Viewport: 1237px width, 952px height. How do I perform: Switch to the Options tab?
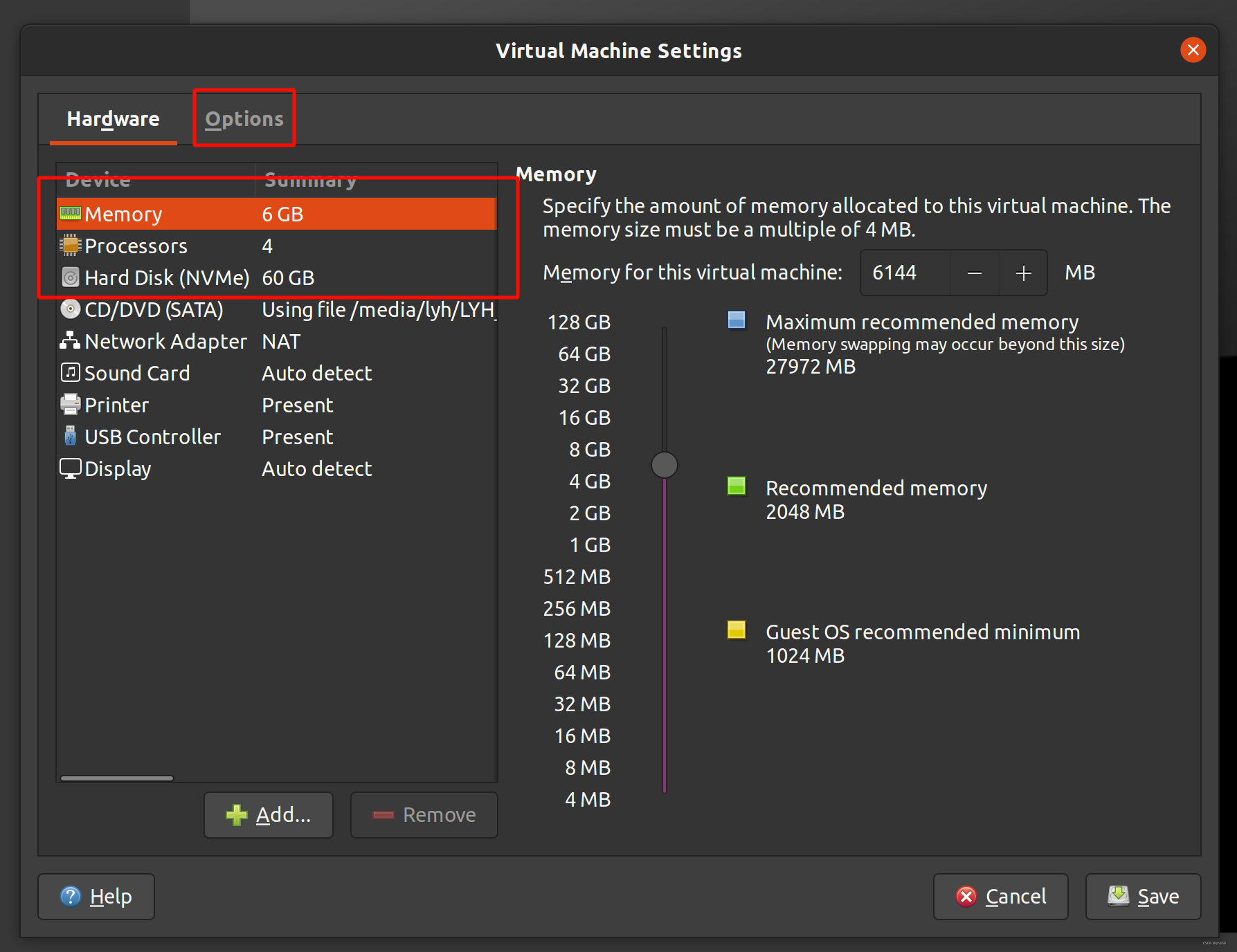point(244,118)
